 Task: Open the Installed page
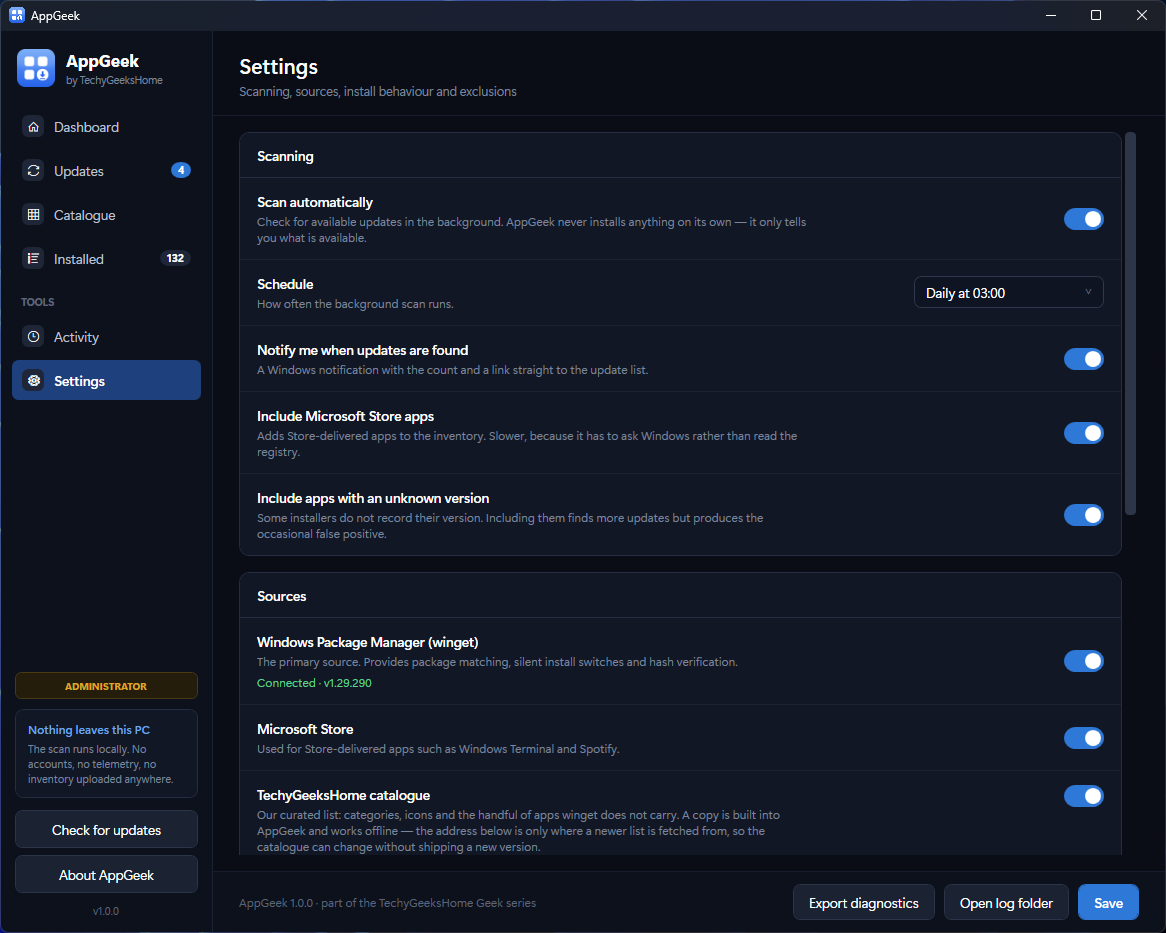click(x=106, y=259)
